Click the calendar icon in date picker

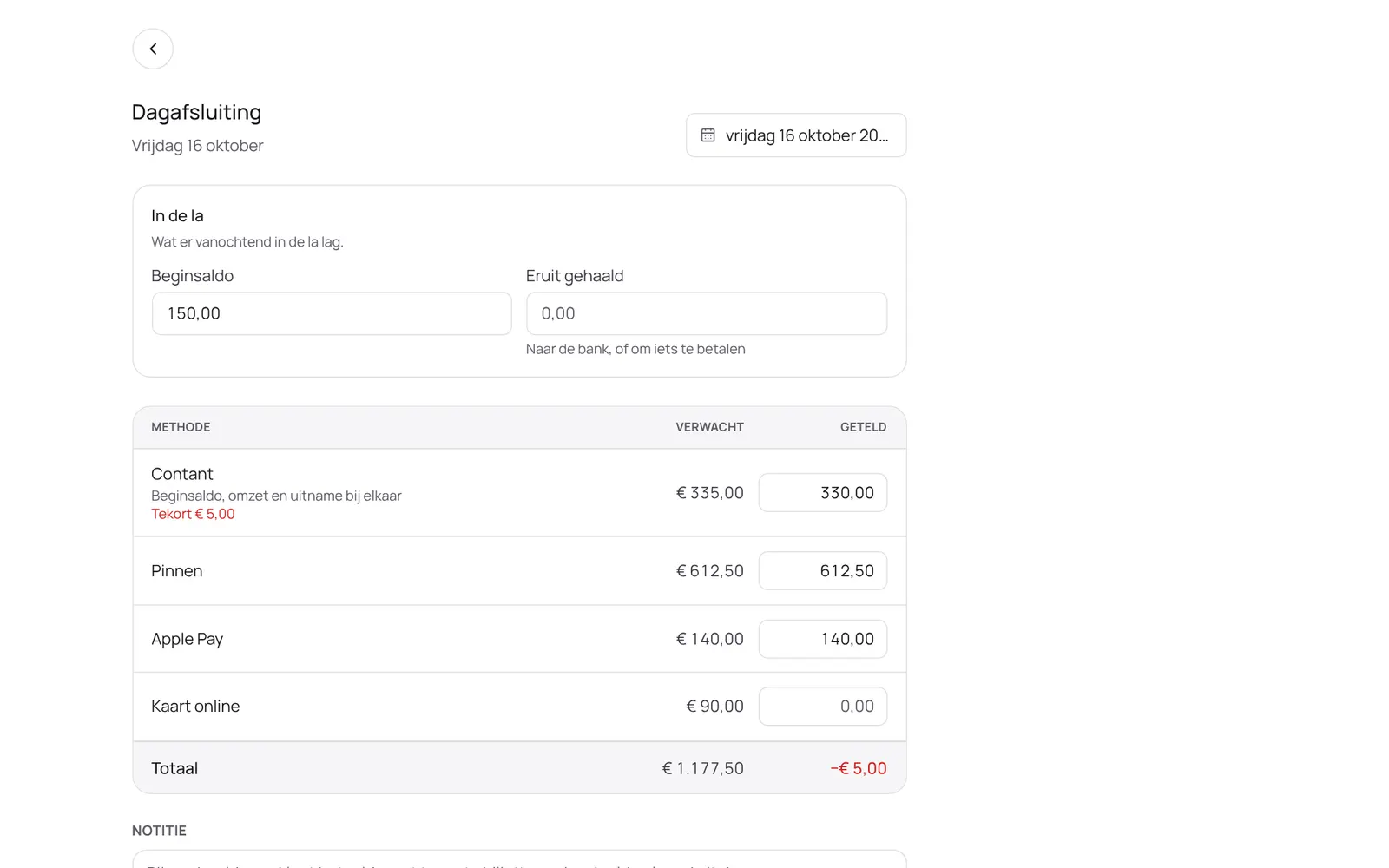tap(708, 135)
